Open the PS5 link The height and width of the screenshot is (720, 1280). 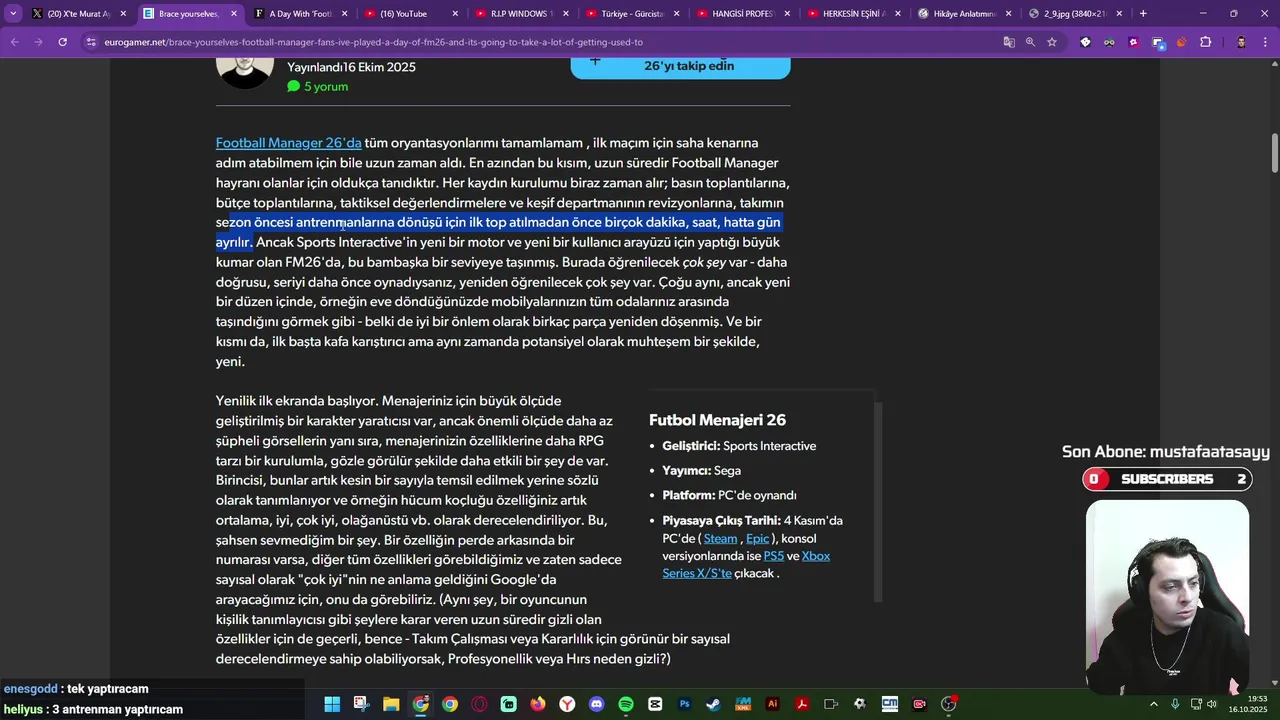[x=774, y=556]
